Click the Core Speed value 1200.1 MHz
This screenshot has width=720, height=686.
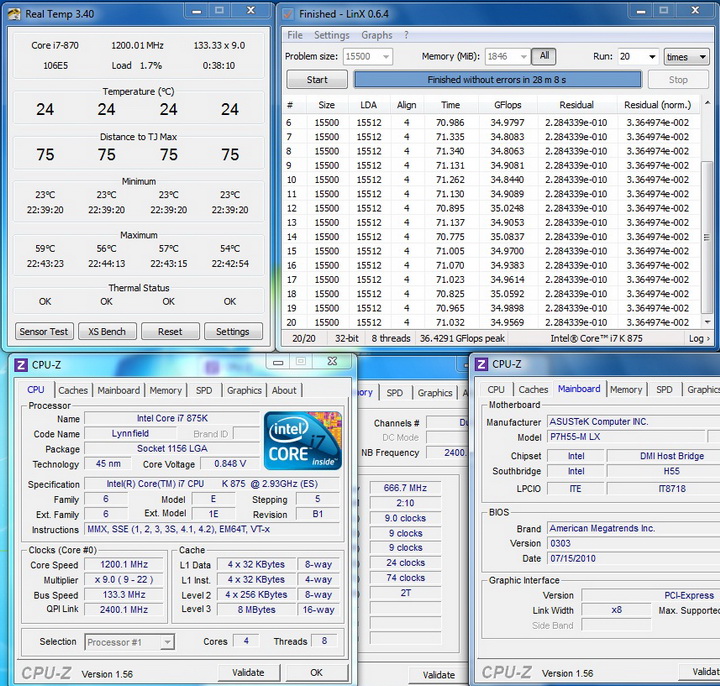(x=124, y=564)
